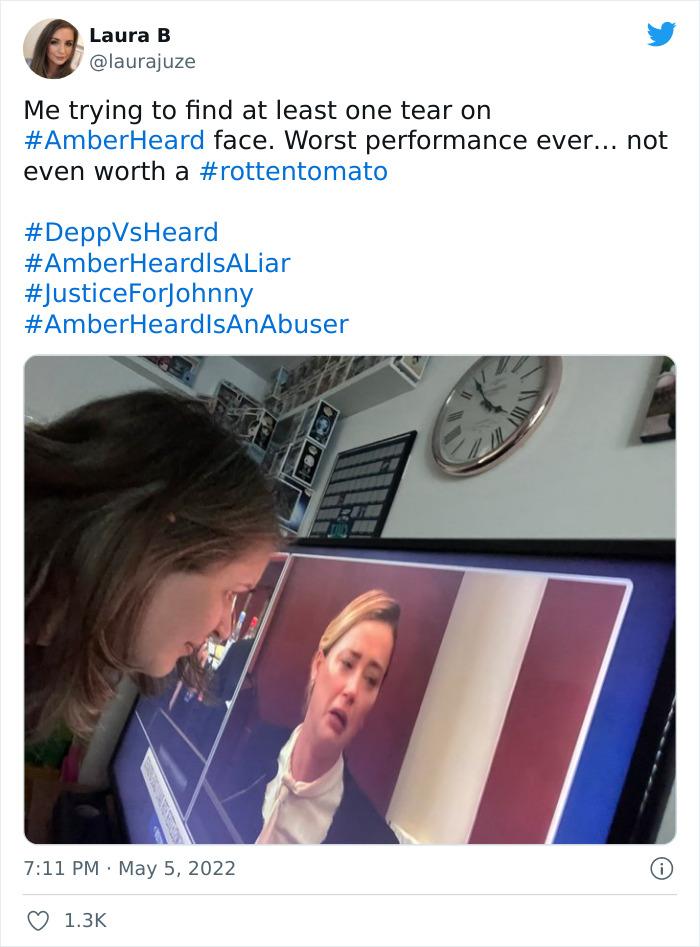Like the tweet with the heart icon
This screenshot has height=947, width=700.
38,920
